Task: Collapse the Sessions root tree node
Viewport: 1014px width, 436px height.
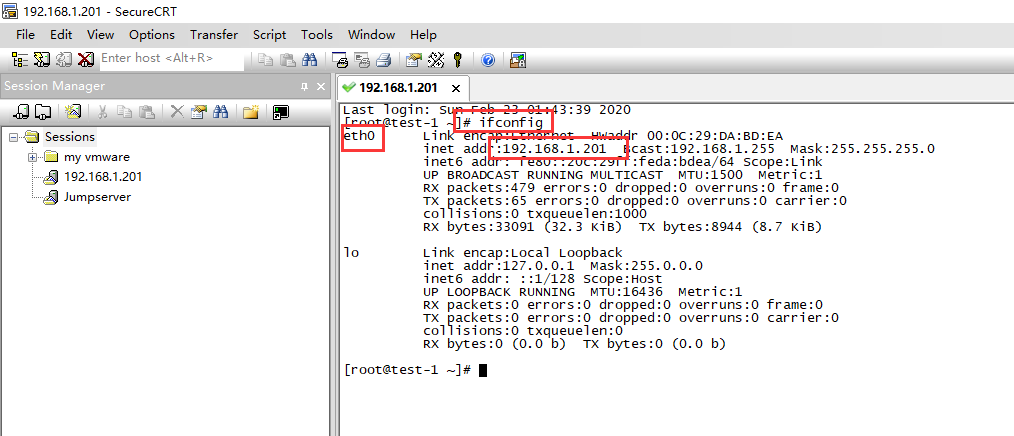Action: [x=13, y=137]
